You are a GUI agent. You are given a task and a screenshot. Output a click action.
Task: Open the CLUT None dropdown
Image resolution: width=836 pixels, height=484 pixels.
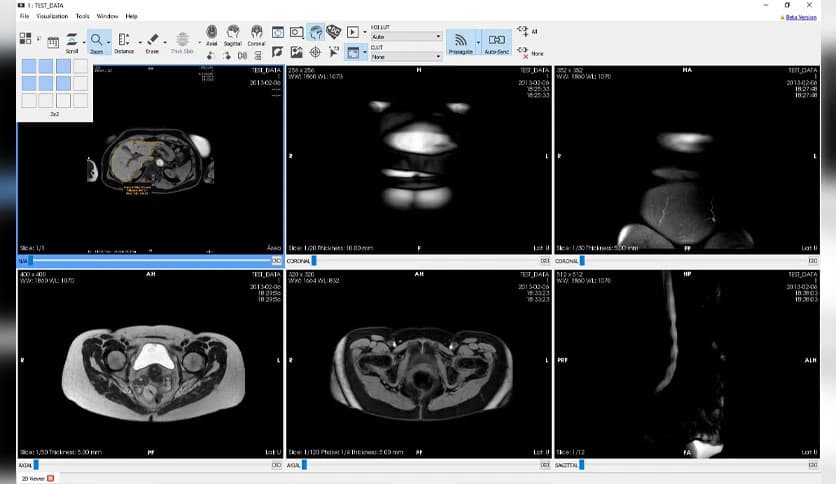point(406,57)
